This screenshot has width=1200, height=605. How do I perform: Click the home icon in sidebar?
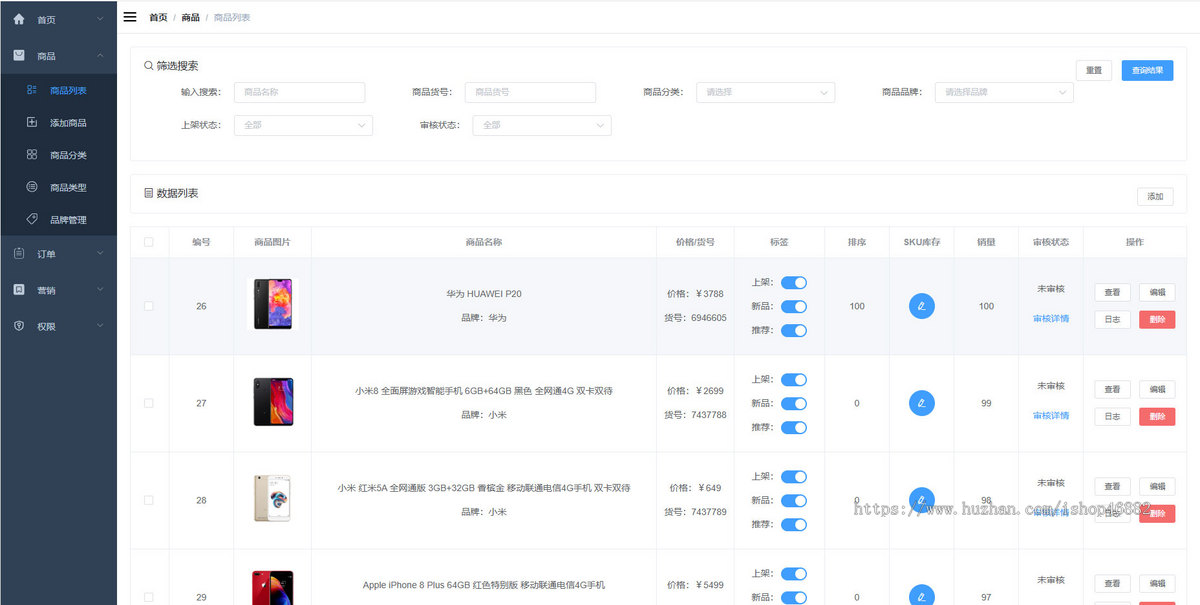click(19, 19)
